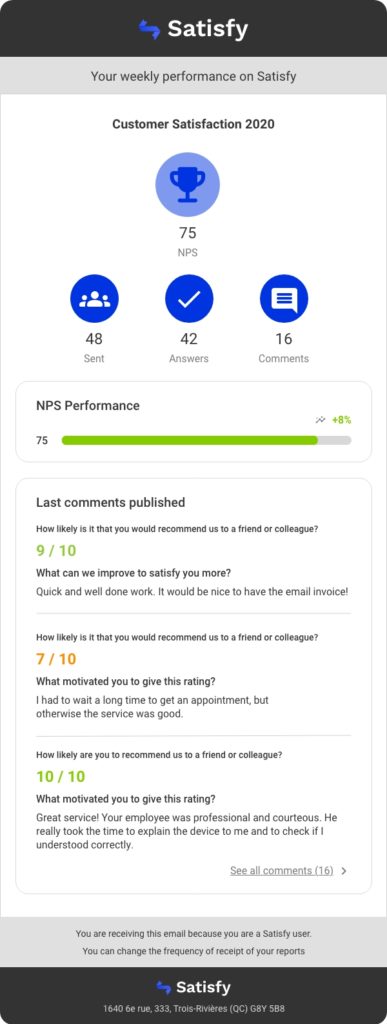Viewport: 387px width, 1024px height.
Task: Click the trophy NPS icon
Action: (x=187, y=185)
